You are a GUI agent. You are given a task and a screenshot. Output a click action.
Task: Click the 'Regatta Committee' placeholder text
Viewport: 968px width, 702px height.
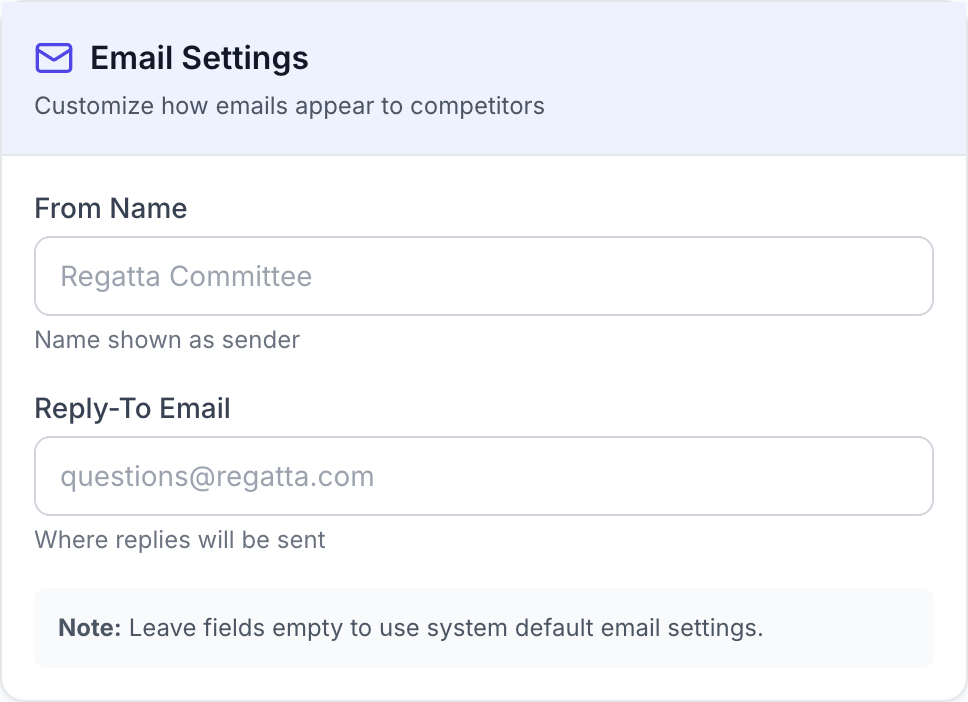click(x=186, y=276)
